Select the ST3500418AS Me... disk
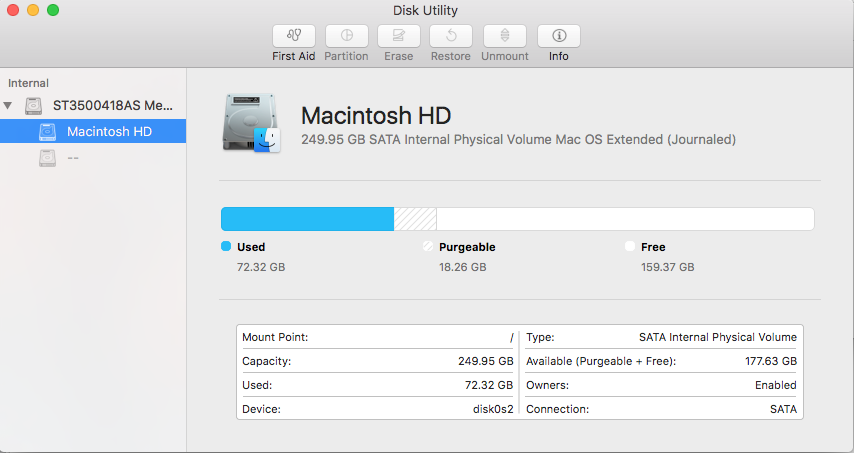 (x=93, y=106)
